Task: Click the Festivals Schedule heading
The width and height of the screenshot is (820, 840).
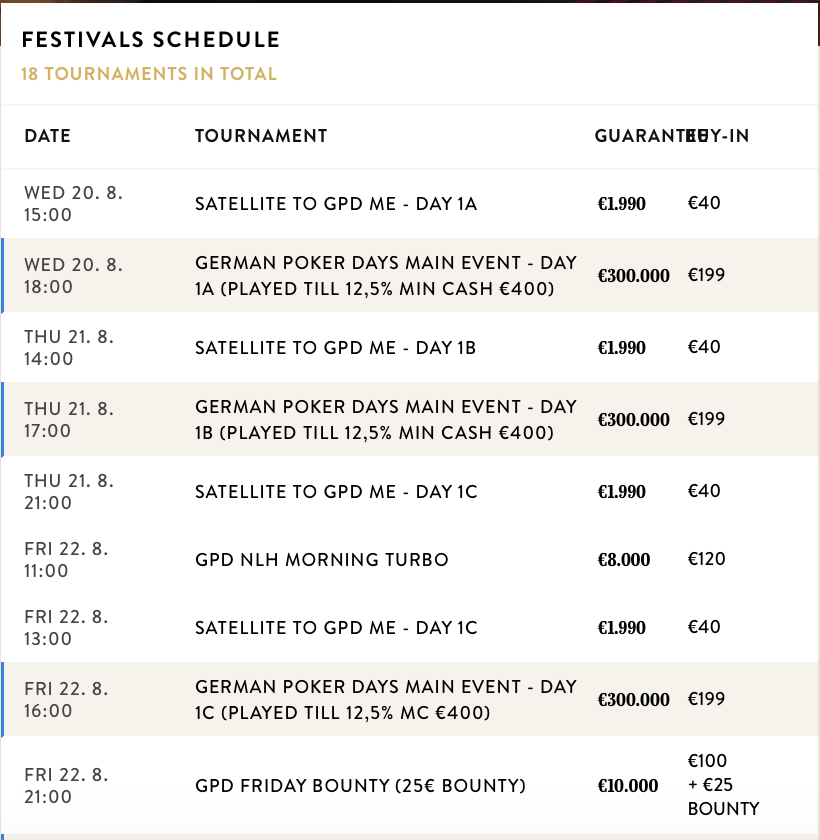Action: click(x=151, y=40)
